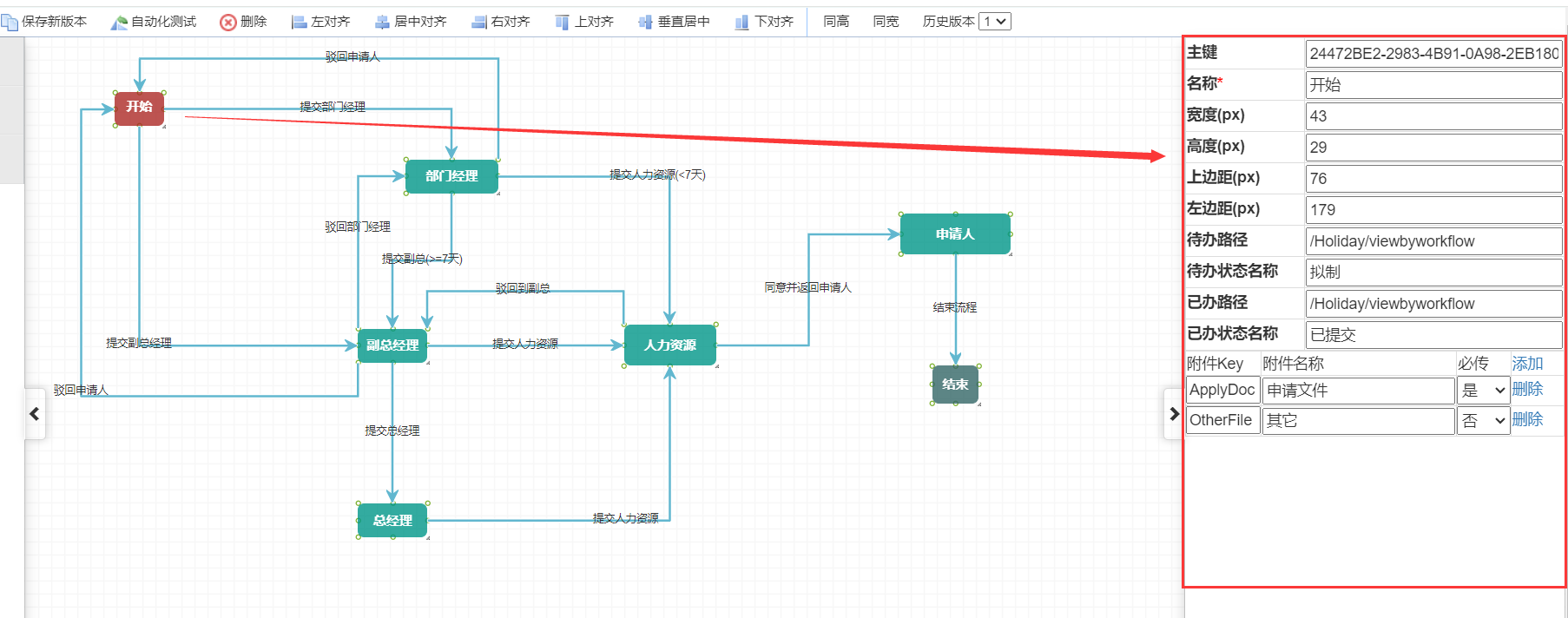
Task: Click the 主键 primary key field
Action: 1433,54
